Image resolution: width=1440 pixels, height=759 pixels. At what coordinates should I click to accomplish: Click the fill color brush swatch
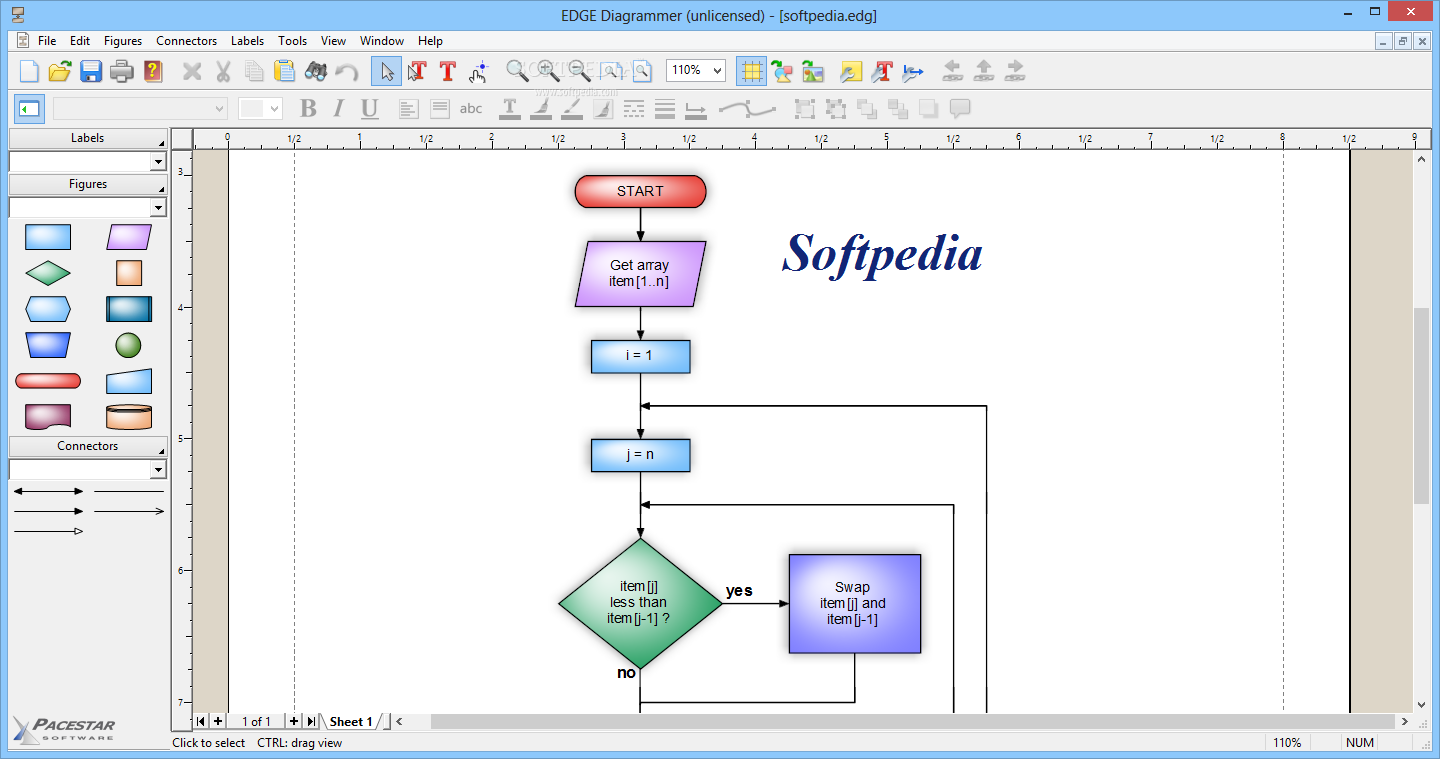tap(540, 108)
